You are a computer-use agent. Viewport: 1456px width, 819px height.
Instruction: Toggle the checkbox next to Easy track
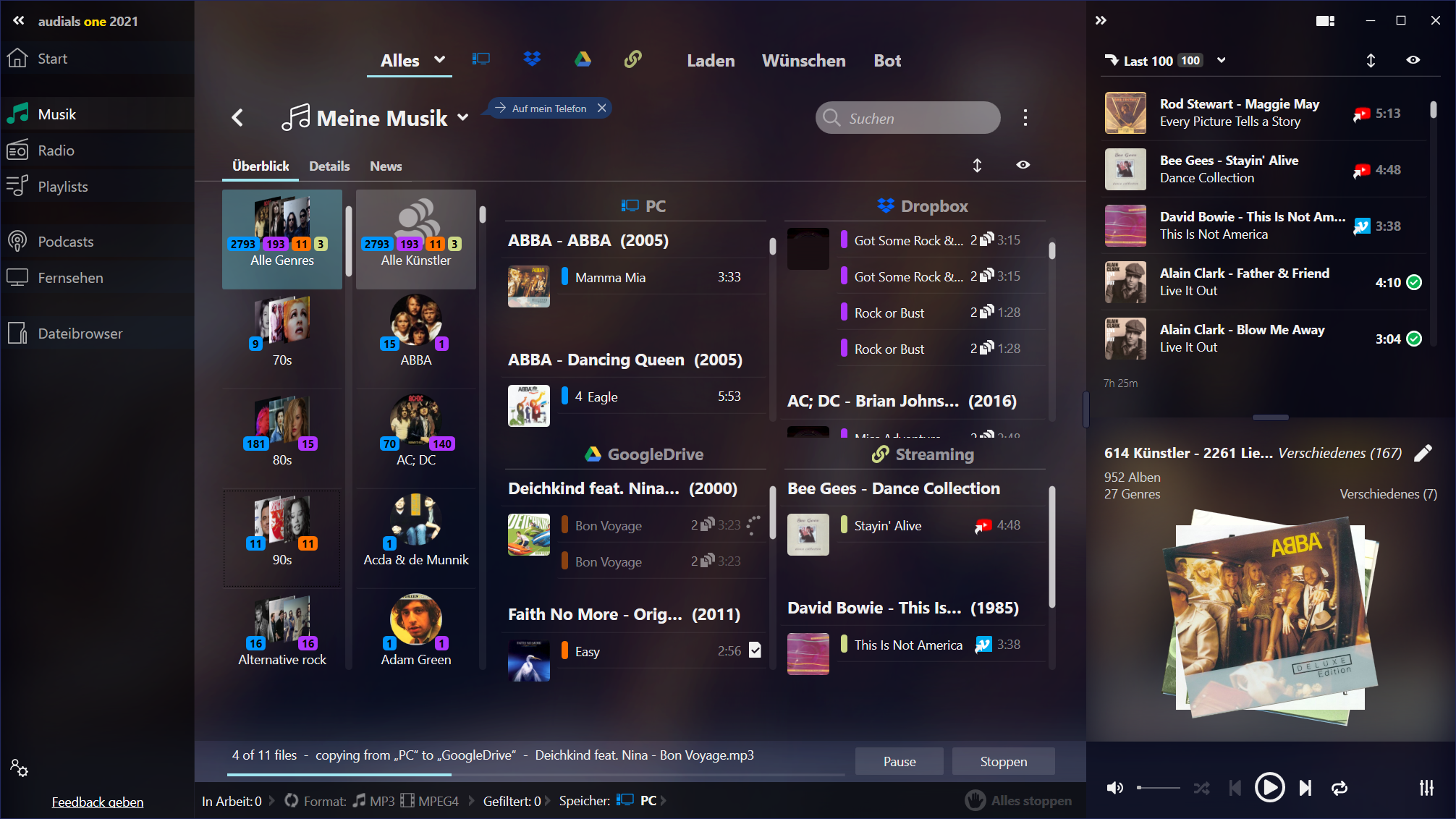click(755, 650)
